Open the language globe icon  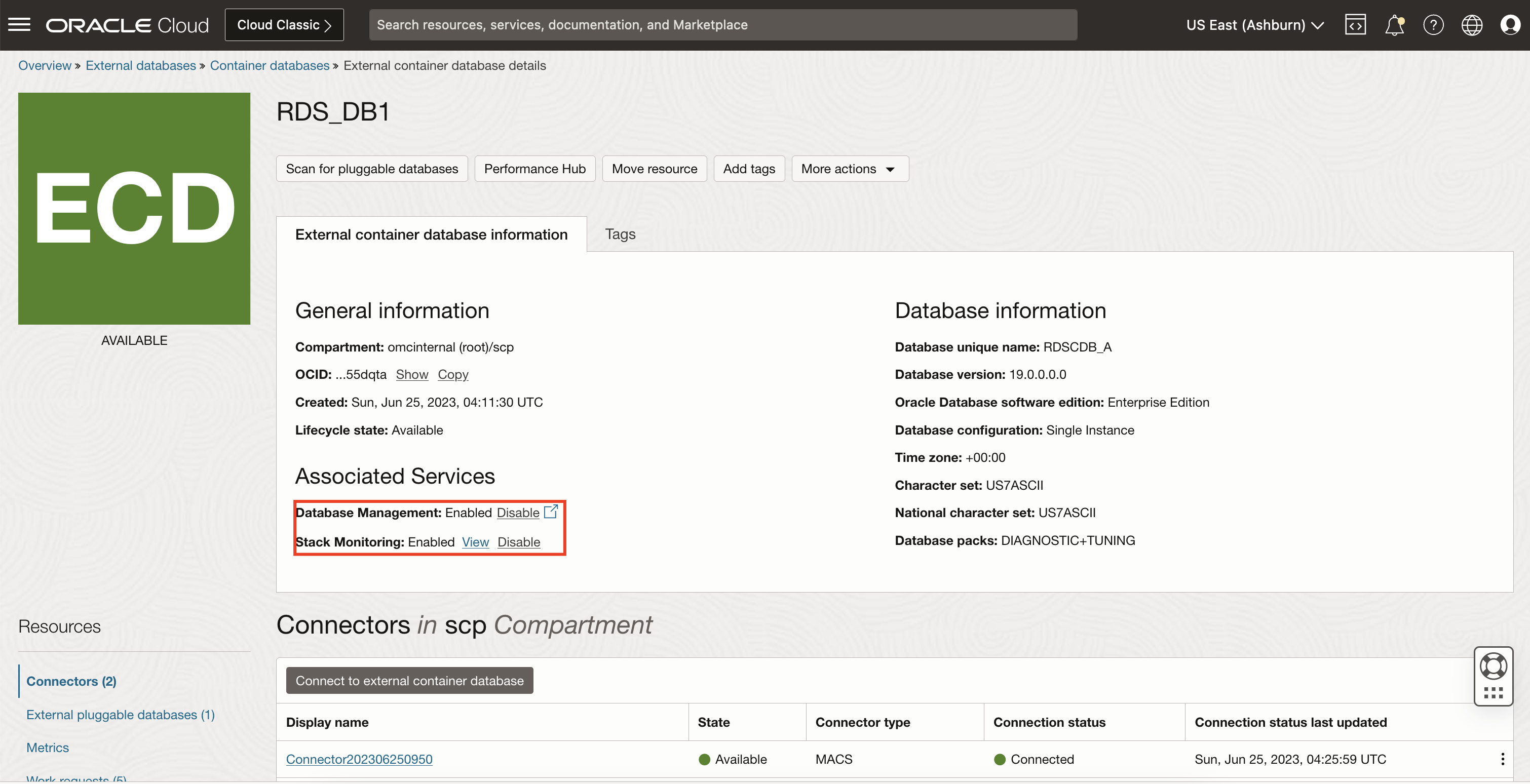tap(1471, 25)
